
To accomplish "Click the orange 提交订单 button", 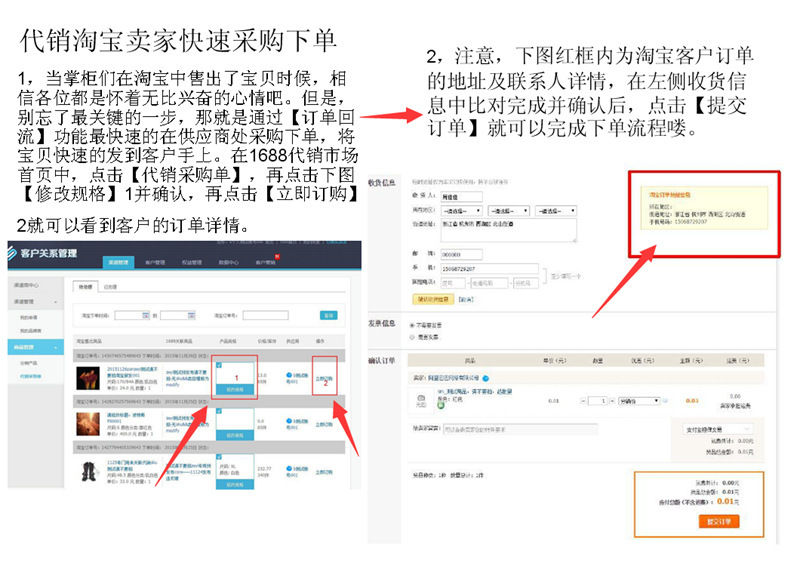I will tap(718, 521).
